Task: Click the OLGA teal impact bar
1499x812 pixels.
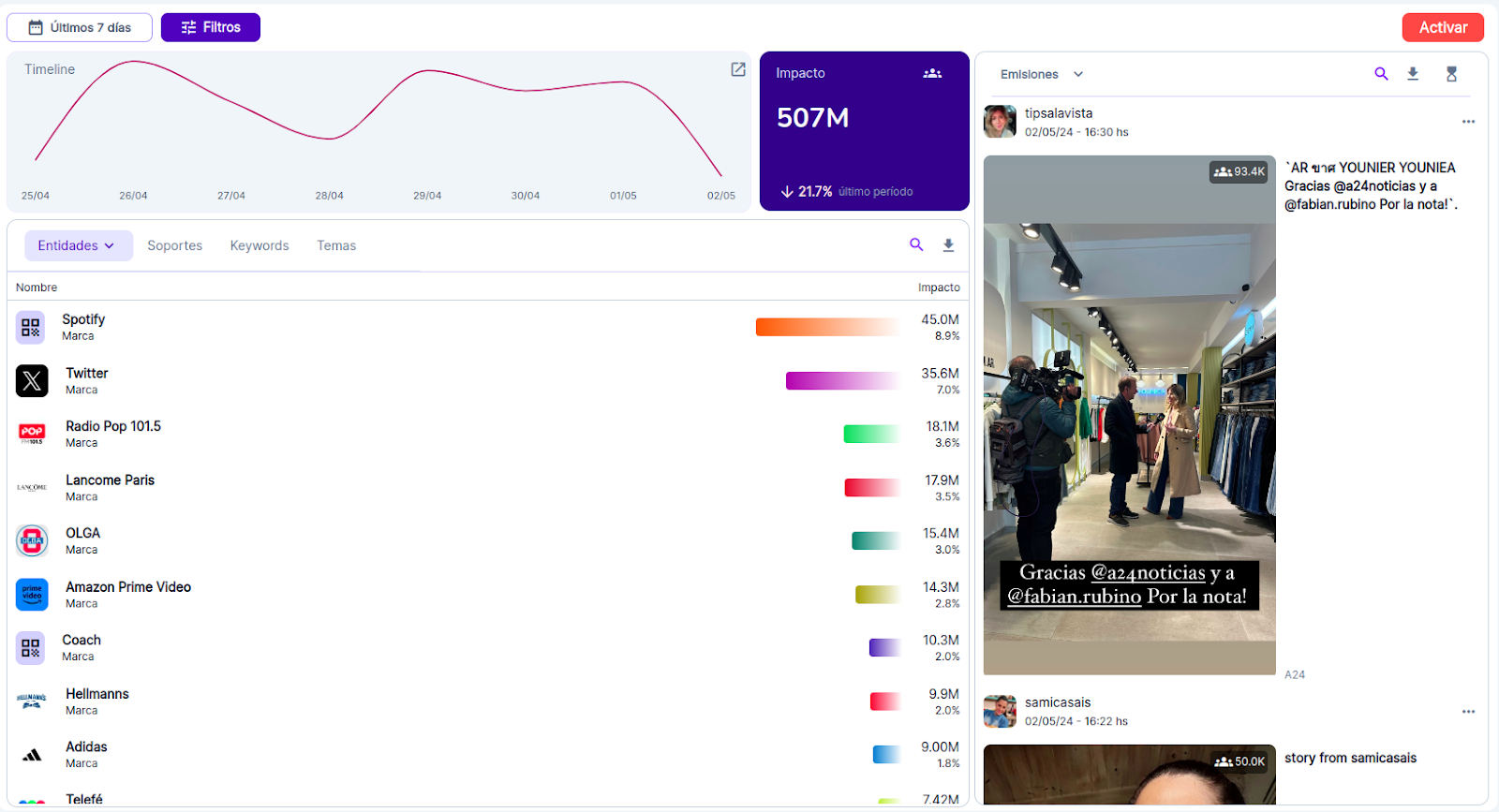Action: click(x=876, y=540)
